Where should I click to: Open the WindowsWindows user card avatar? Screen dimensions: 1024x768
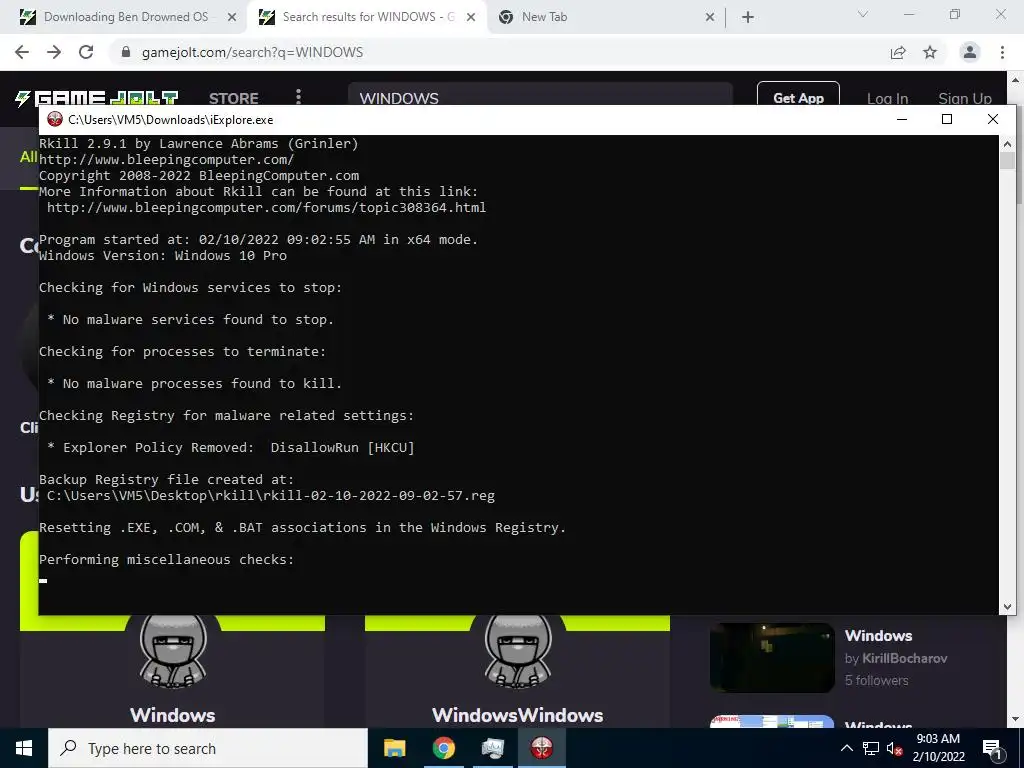(517, 650)
